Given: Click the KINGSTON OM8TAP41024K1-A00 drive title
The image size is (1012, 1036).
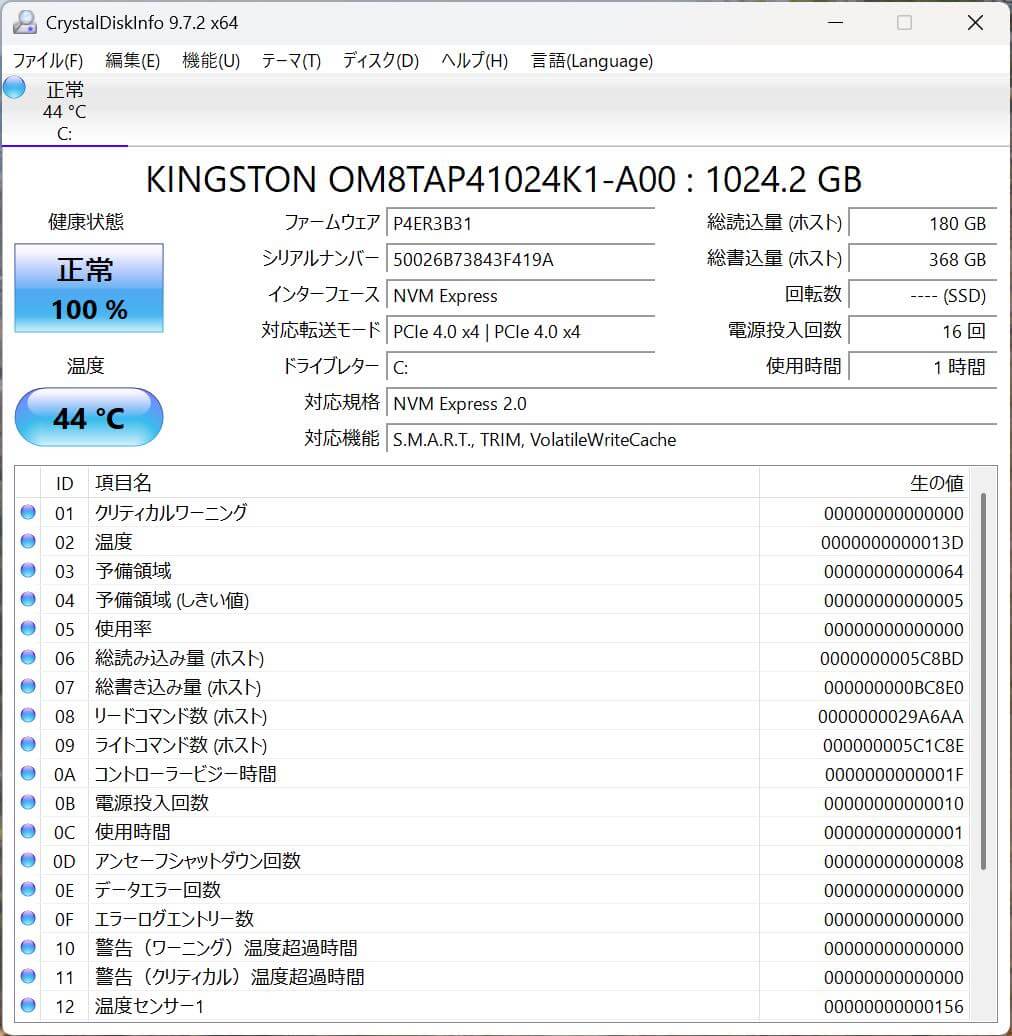Looking at the screenshot, I should pos(506,180).
